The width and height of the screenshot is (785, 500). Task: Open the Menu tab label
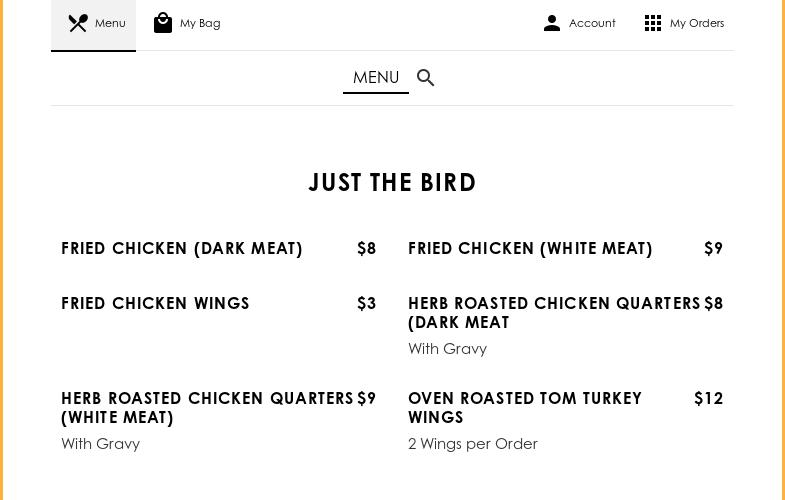pyautogui.click(x=110, y=23)
